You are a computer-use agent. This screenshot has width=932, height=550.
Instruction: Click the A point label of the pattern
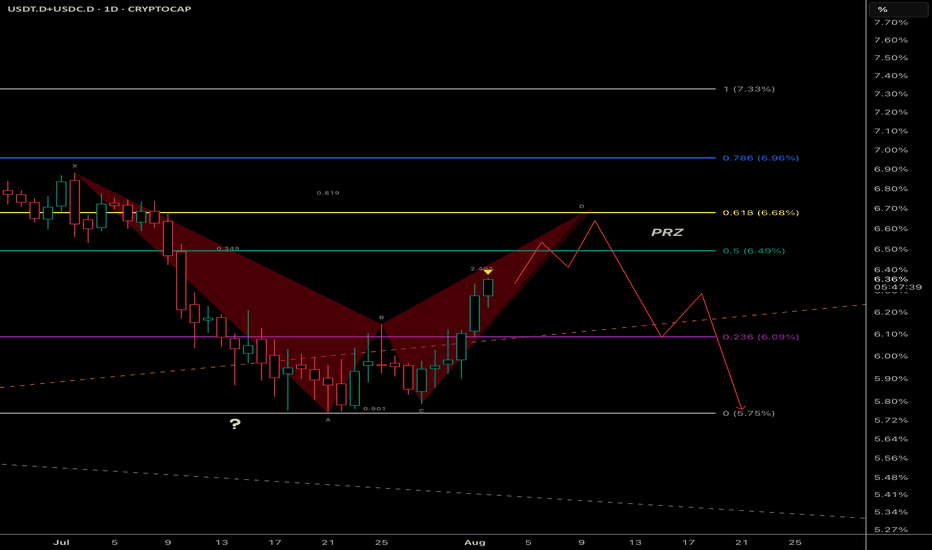tap(328, 420)
